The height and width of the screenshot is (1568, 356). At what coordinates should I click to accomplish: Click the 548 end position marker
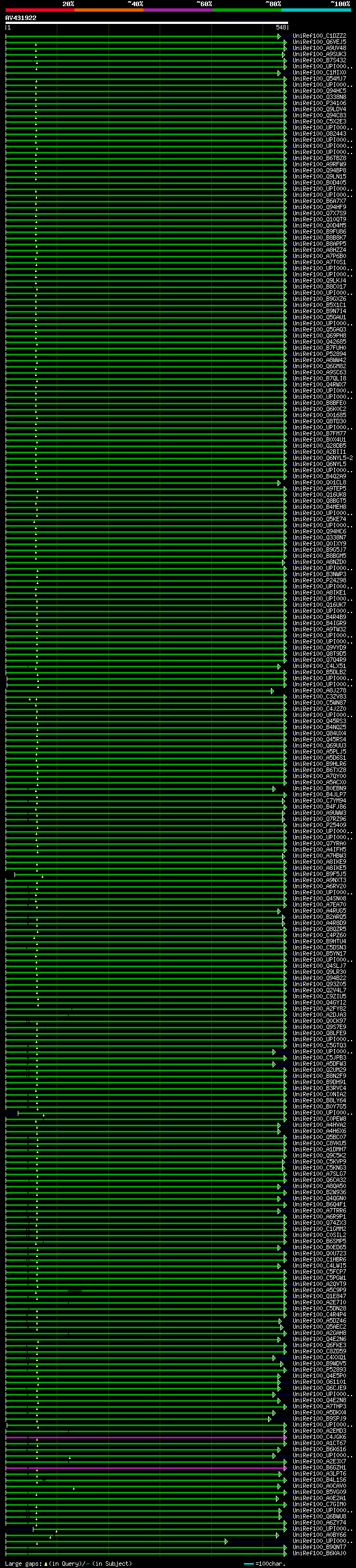click(280, 27)
